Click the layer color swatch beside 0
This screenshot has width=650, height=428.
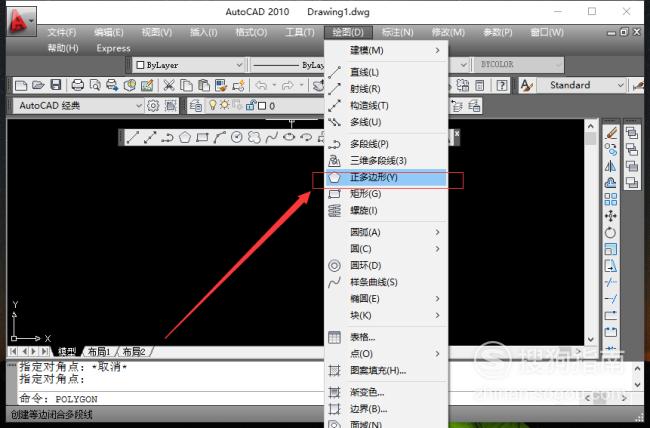click(262, 106)
